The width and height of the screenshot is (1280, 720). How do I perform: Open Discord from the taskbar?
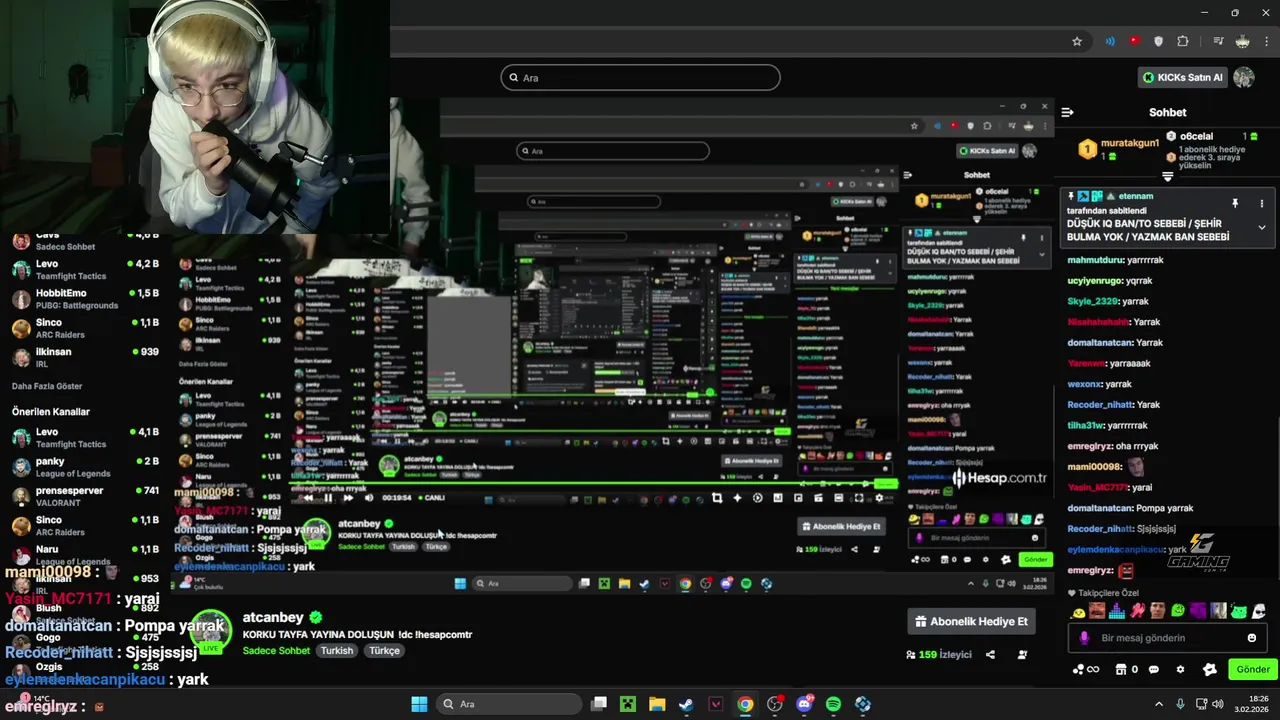pos(805,704)
